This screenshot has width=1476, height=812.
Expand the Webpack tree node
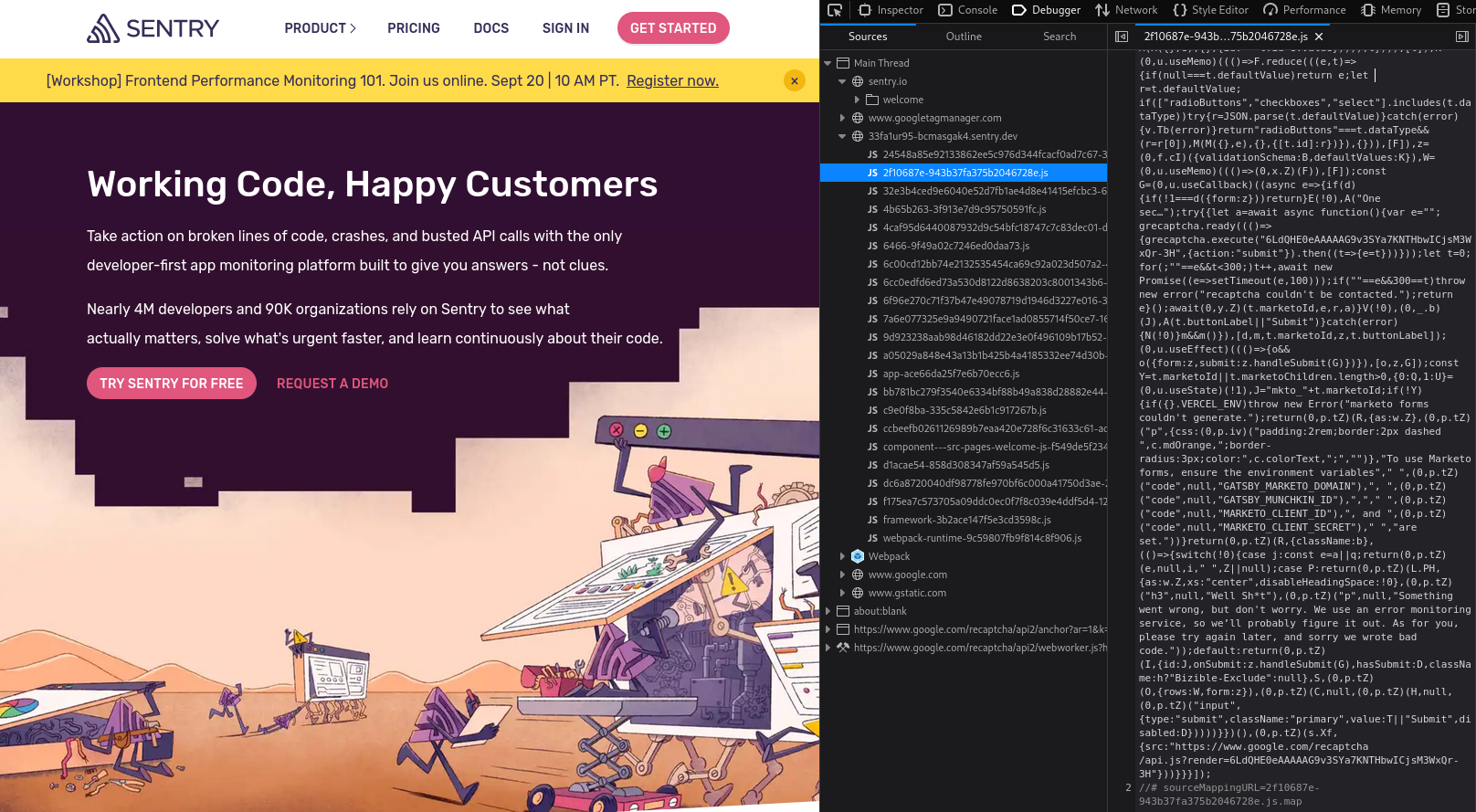pos(842,556)
